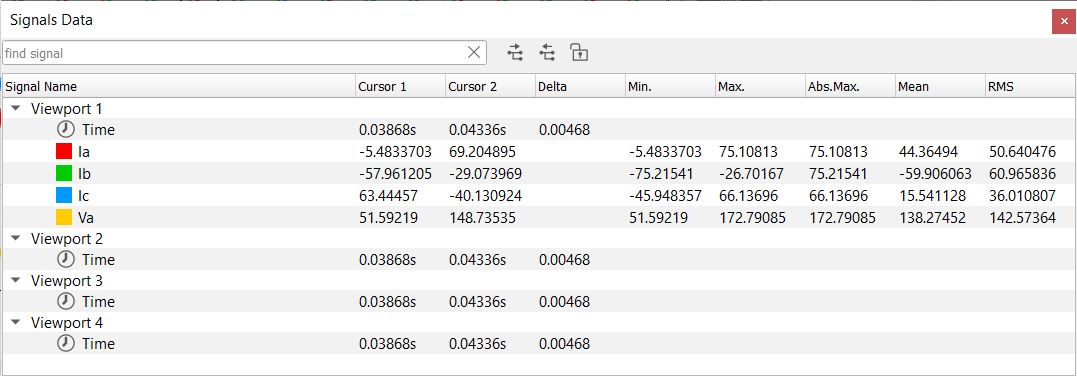Click the expand all tree button
The image size is (1077, 376).
(x=515, y=52)
